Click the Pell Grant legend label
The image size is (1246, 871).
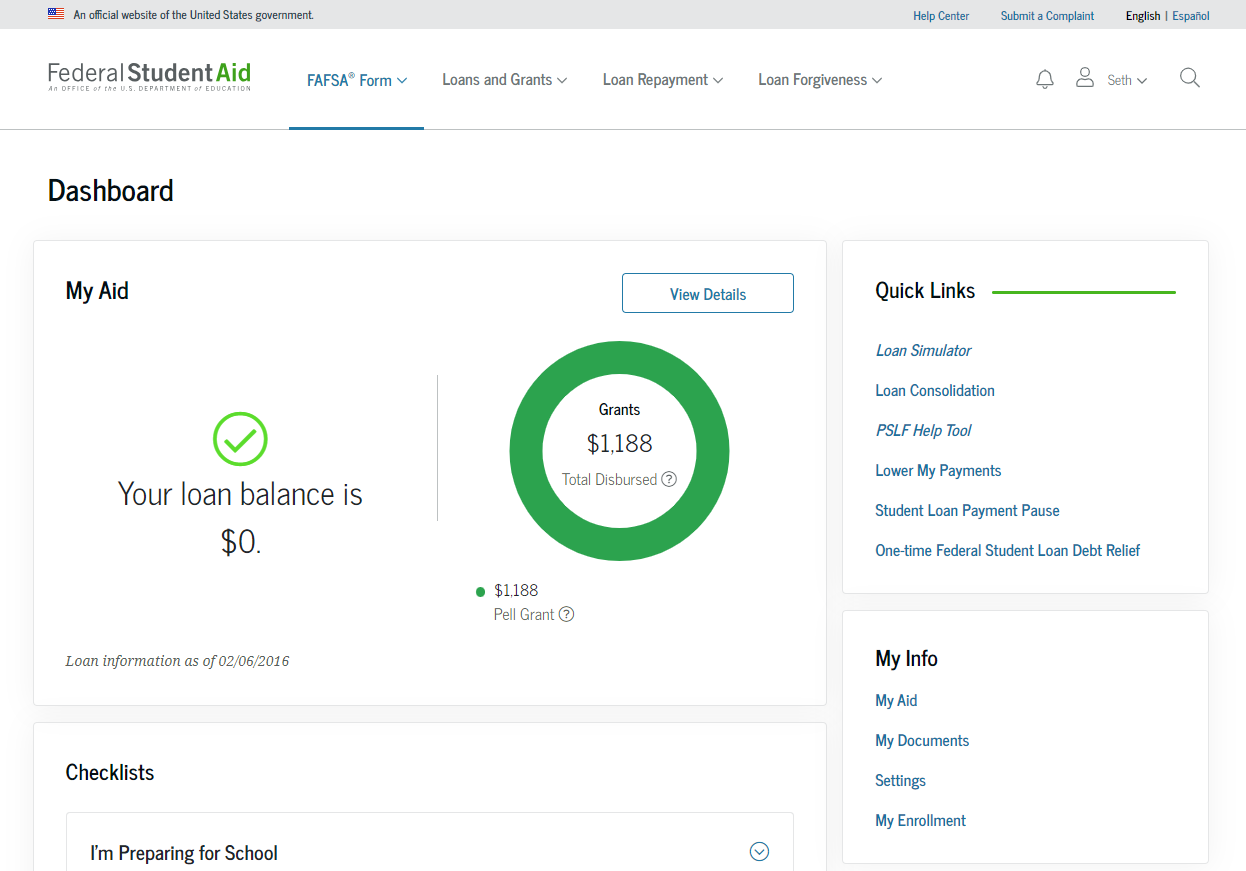coord(524,614)
